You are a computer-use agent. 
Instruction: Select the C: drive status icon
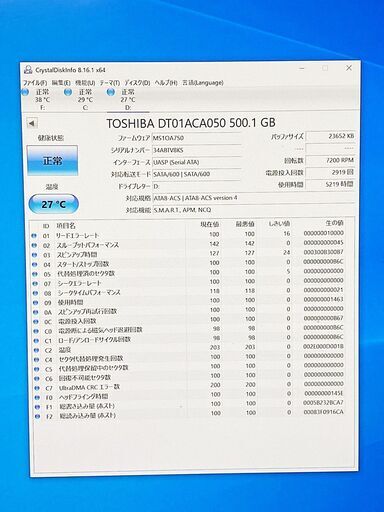point(68,92)
